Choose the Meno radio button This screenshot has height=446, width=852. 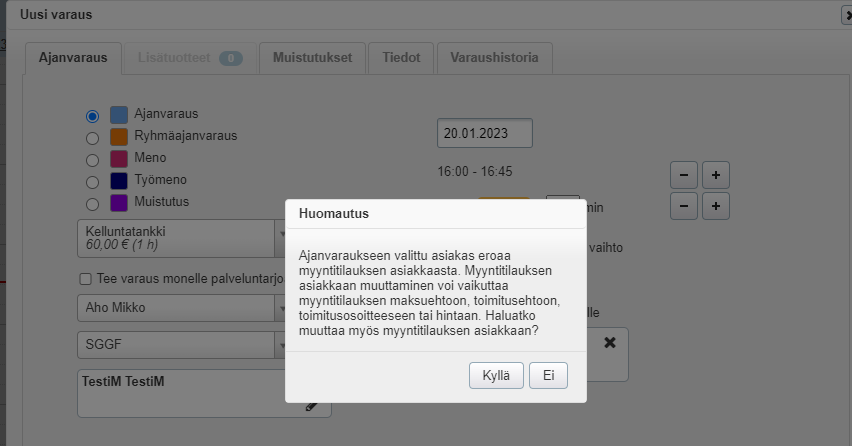[92, 160]
